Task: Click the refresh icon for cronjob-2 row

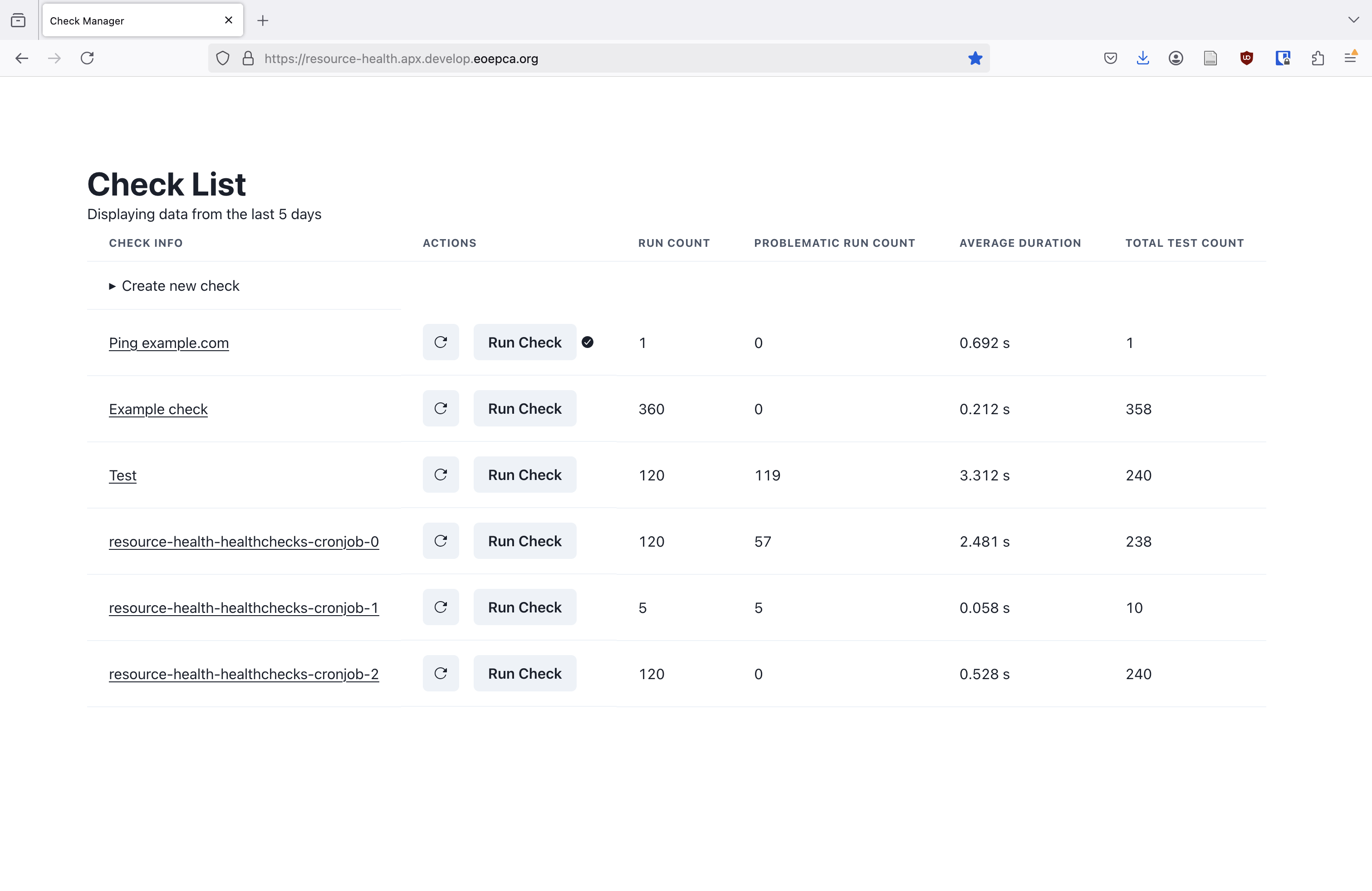Action: [x=441, y=674]
